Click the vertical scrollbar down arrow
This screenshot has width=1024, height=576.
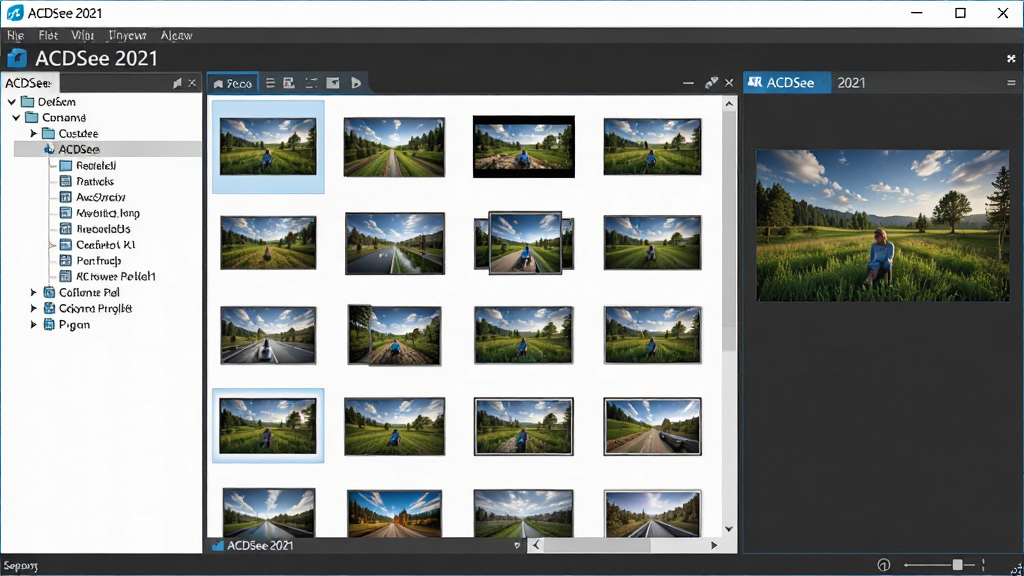[729, 529]
